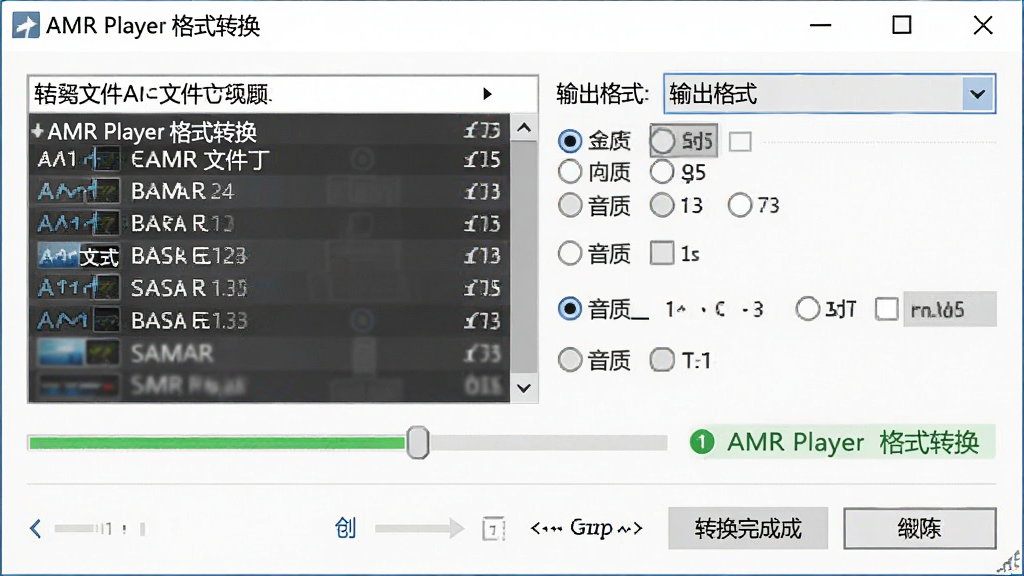Click the gray right arrow after 创
This screenshot has height=576, width=1024.
(x=419, y=528)
